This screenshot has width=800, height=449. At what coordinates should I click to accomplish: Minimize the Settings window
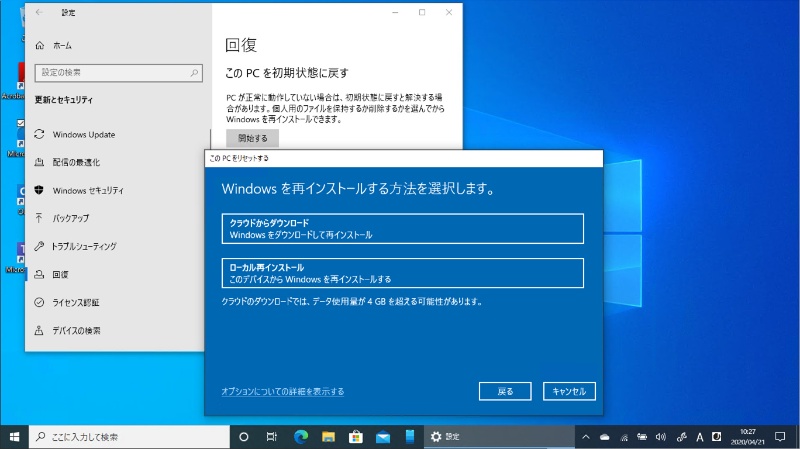395,12
